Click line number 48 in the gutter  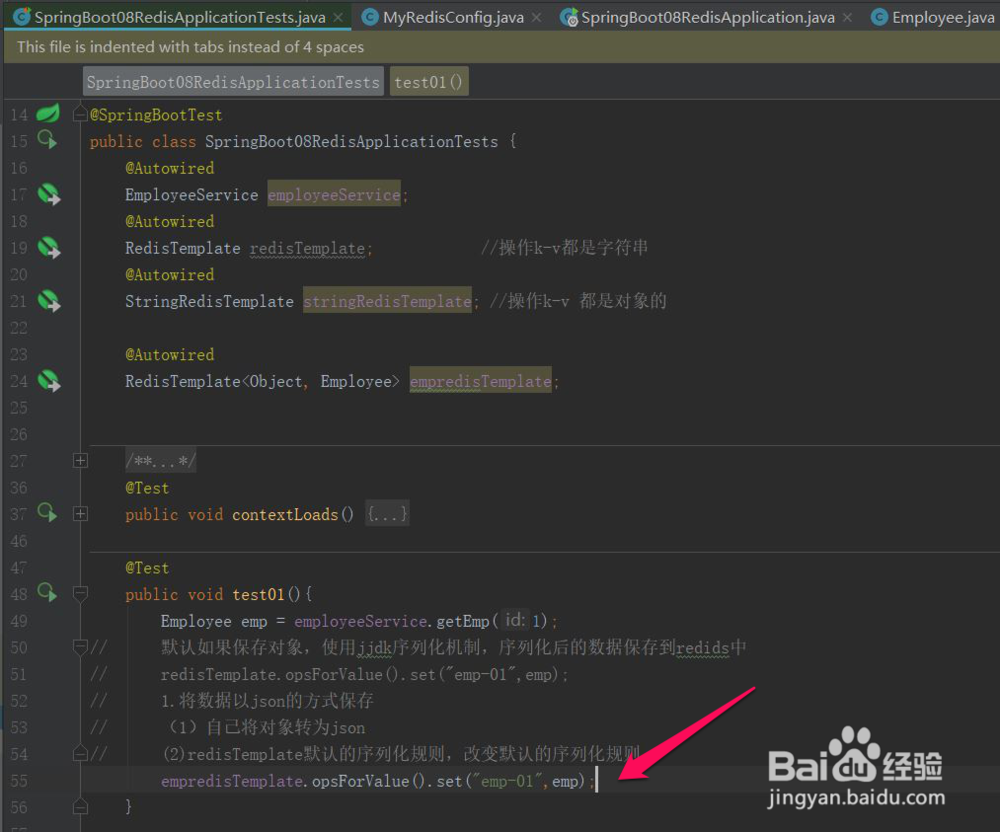19,594
